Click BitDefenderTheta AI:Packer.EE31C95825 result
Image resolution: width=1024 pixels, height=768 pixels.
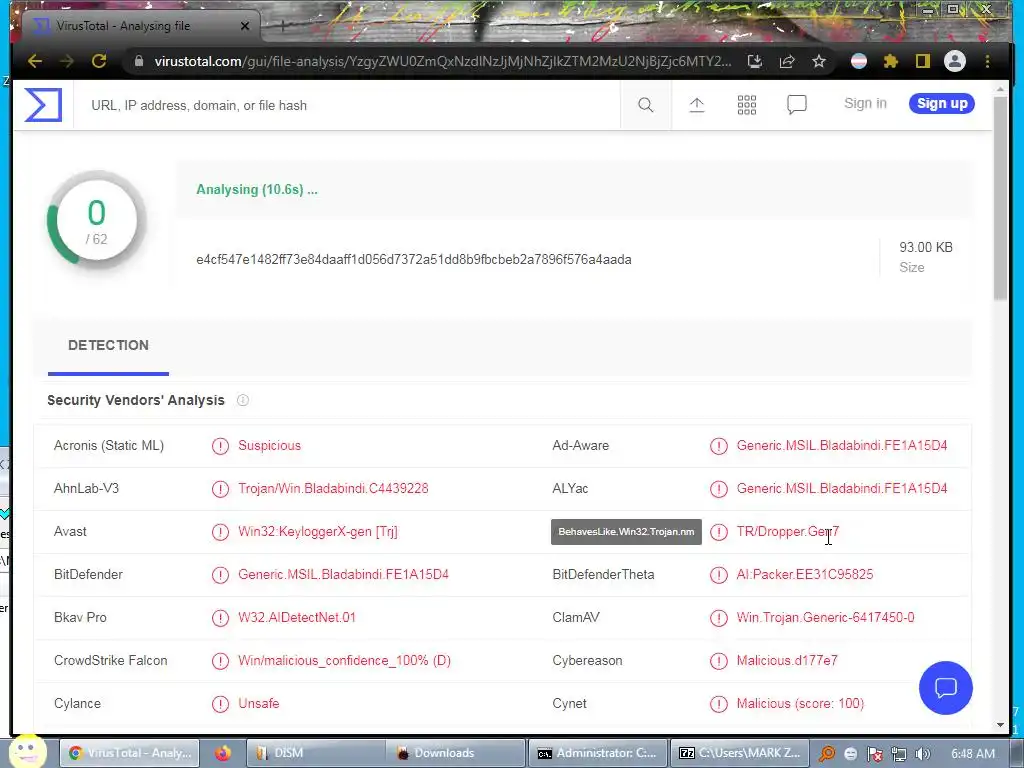805,575
